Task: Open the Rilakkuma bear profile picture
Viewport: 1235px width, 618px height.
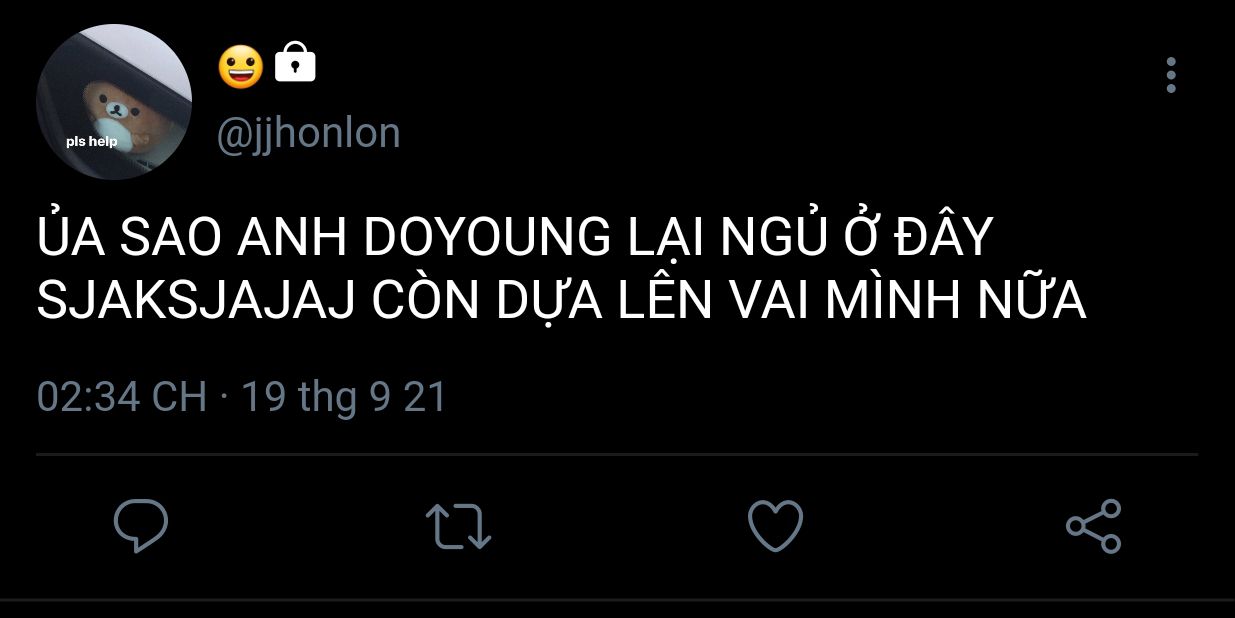Action: [114, 102]
